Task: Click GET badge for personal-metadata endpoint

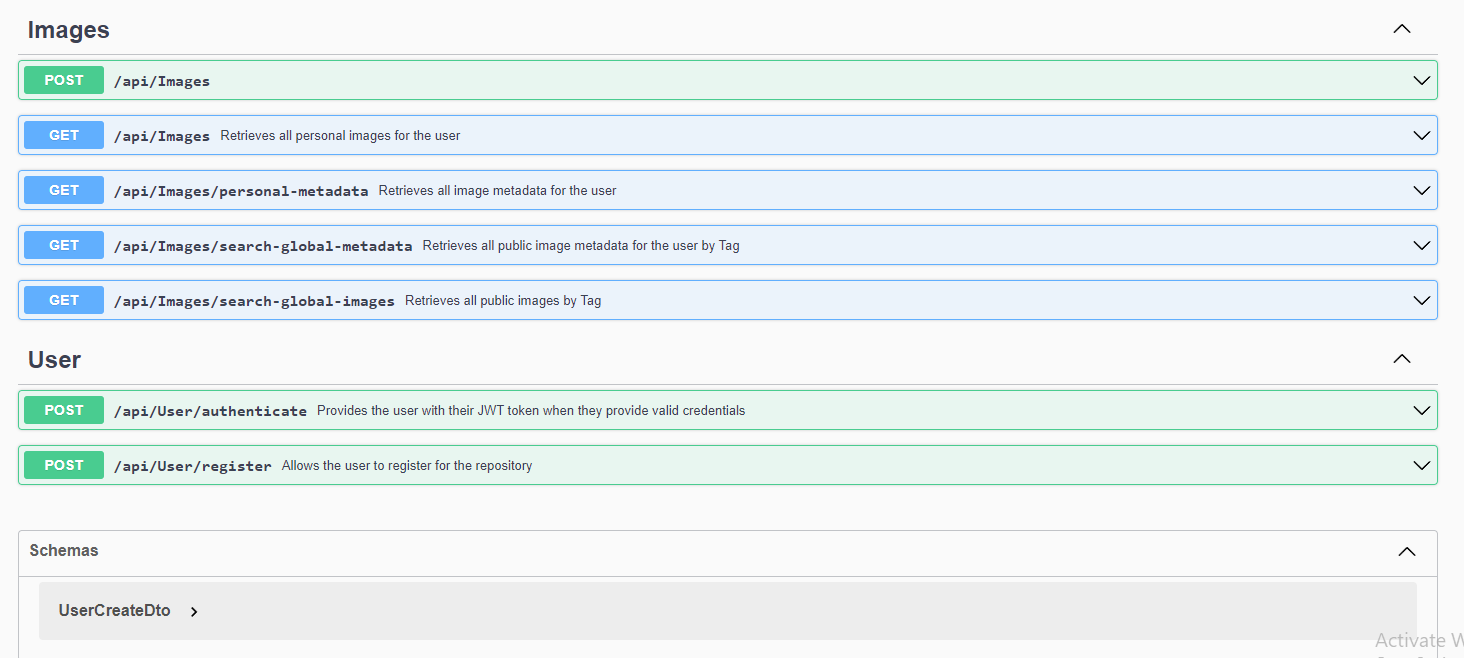Action: [x=64, y=190]
